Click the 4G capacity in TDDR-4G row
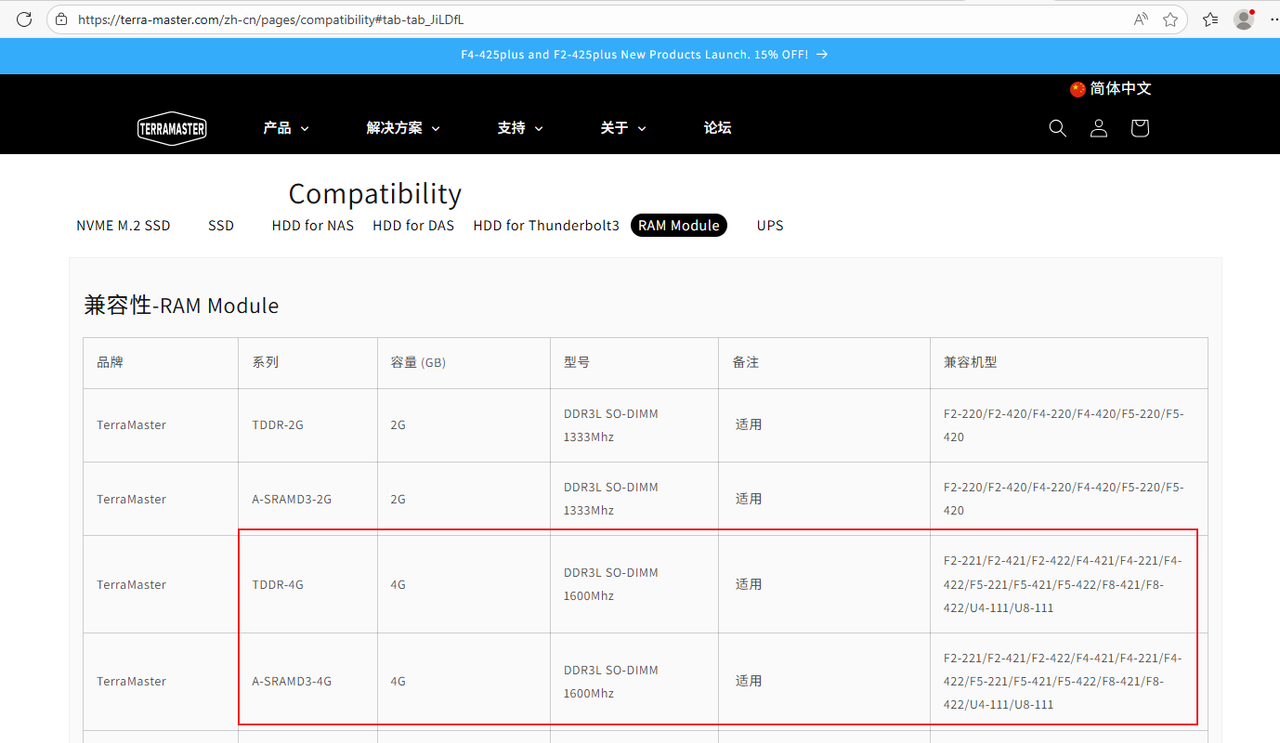The height and width of the screenshot is (743, 1280). point(398,584)
